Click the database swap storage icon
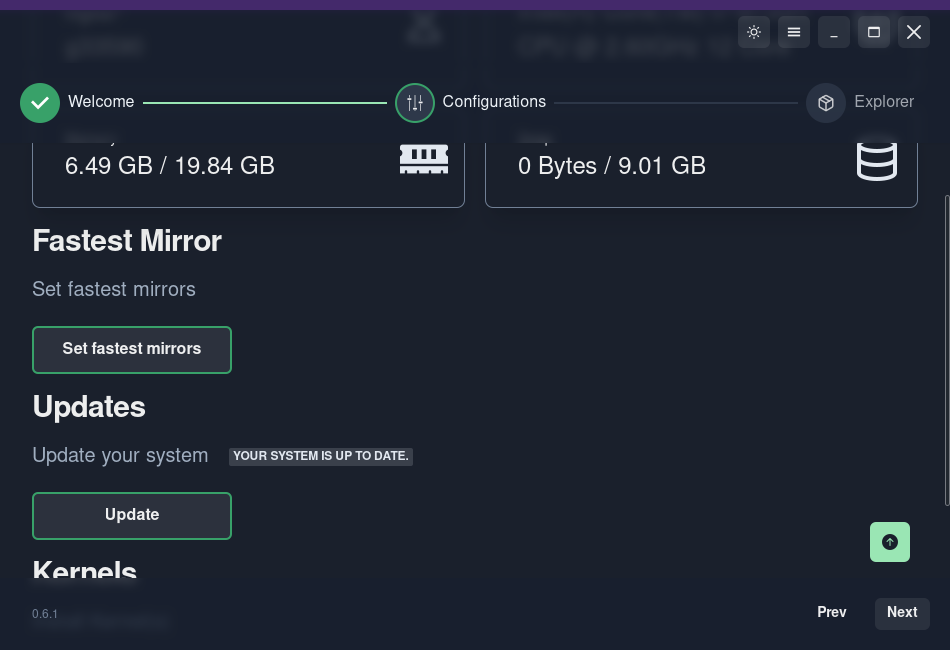The height and width of the screenshot is (650, 950). click(x=877, y=161)
